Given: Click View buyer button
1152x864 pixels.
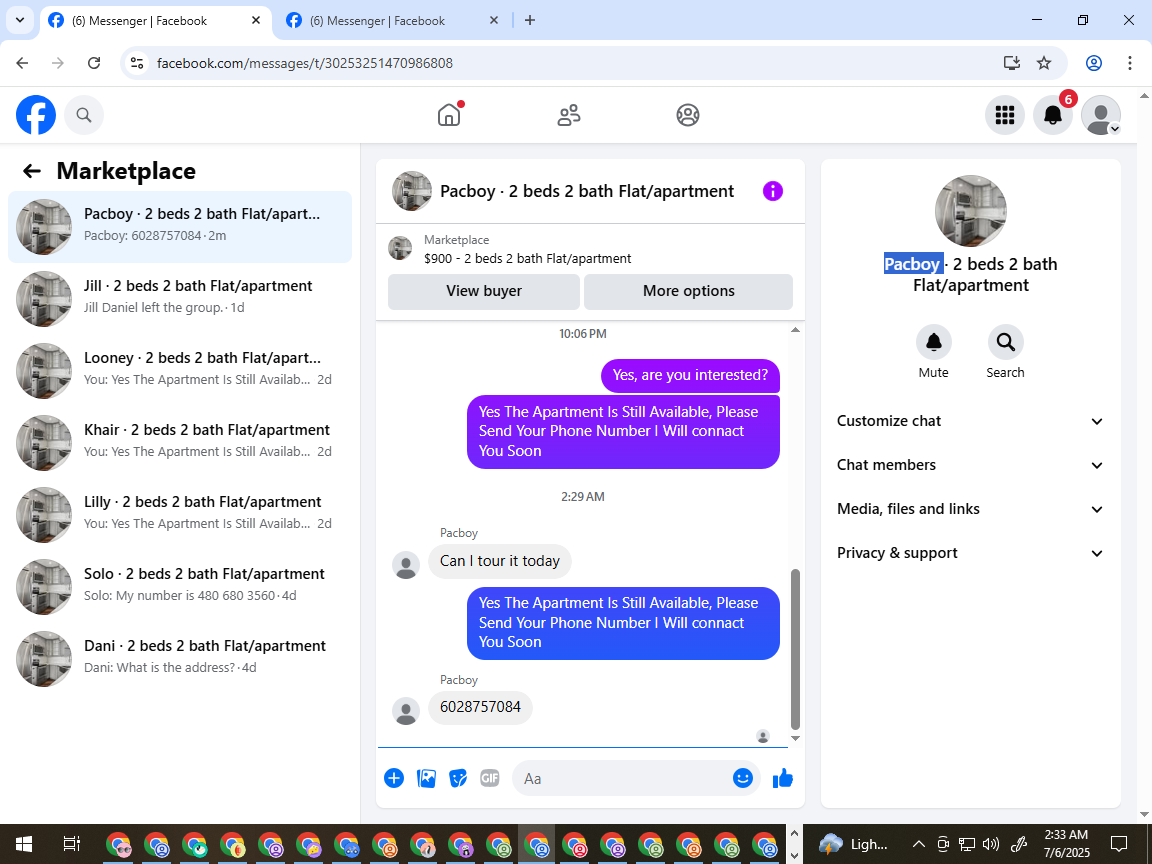Looking at the screenshot, I should click(484, 291).
